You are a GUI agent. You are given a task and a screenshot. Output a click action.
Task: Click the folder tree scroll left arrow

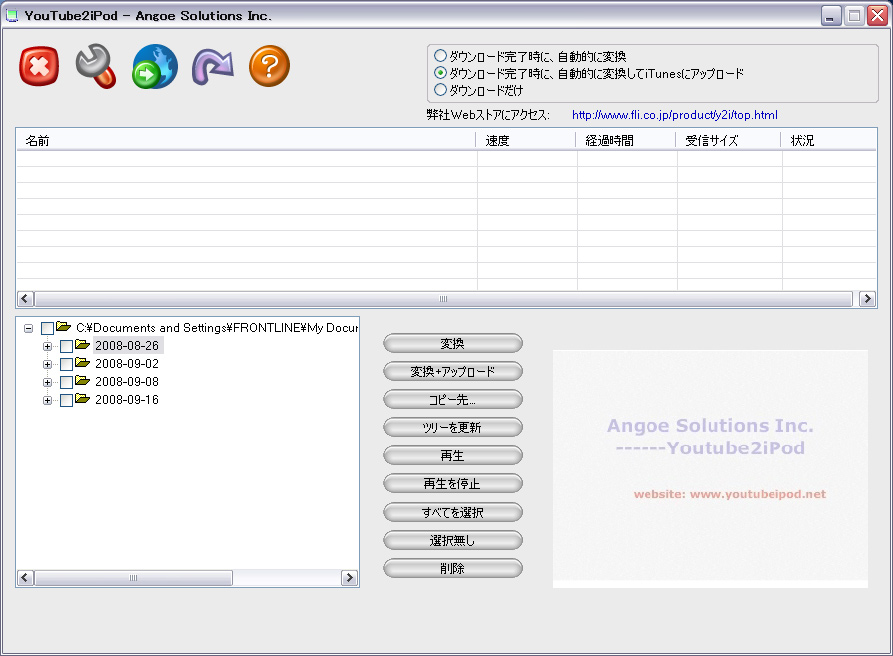(x=25, y=578)
